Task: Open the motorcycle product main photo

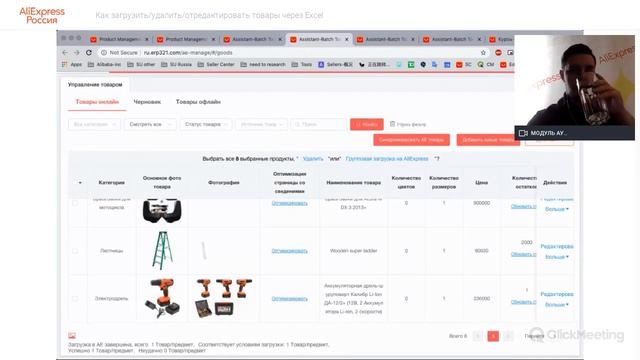Action: 162,211
